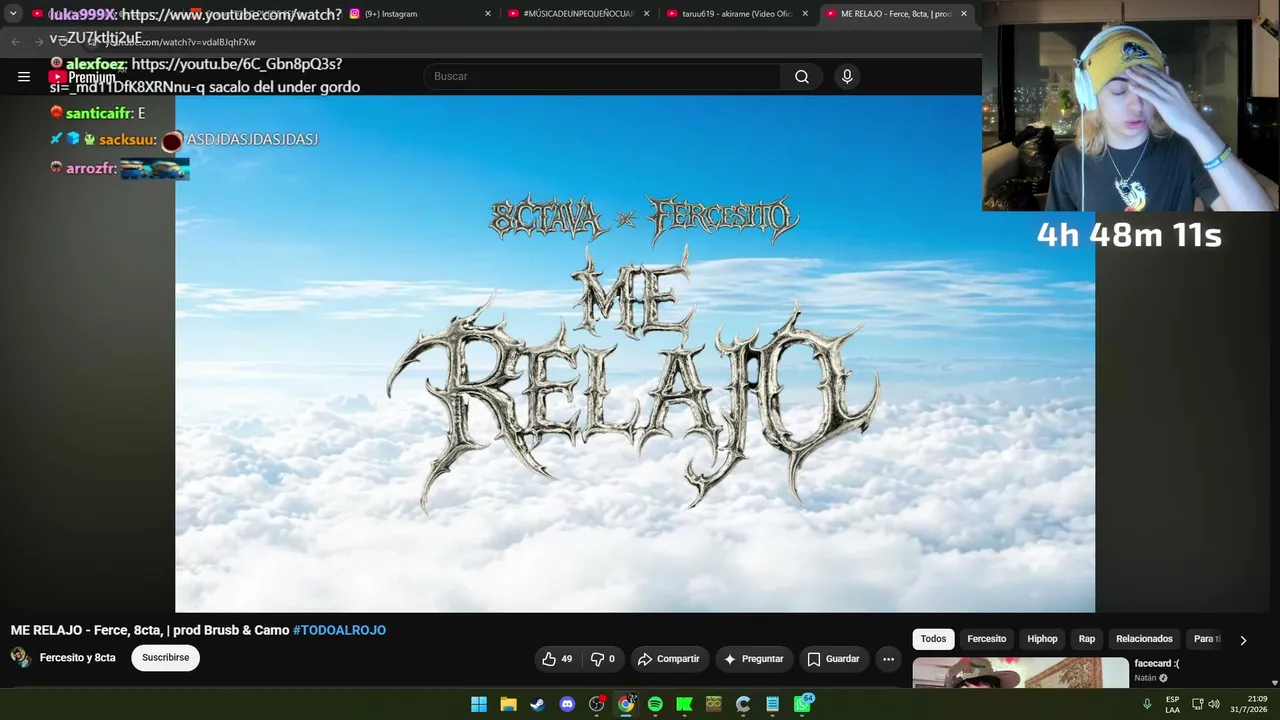Show more filter chips with right arrow
This screenshot has width=1280, height=720.
click(x=1243, y=640)
